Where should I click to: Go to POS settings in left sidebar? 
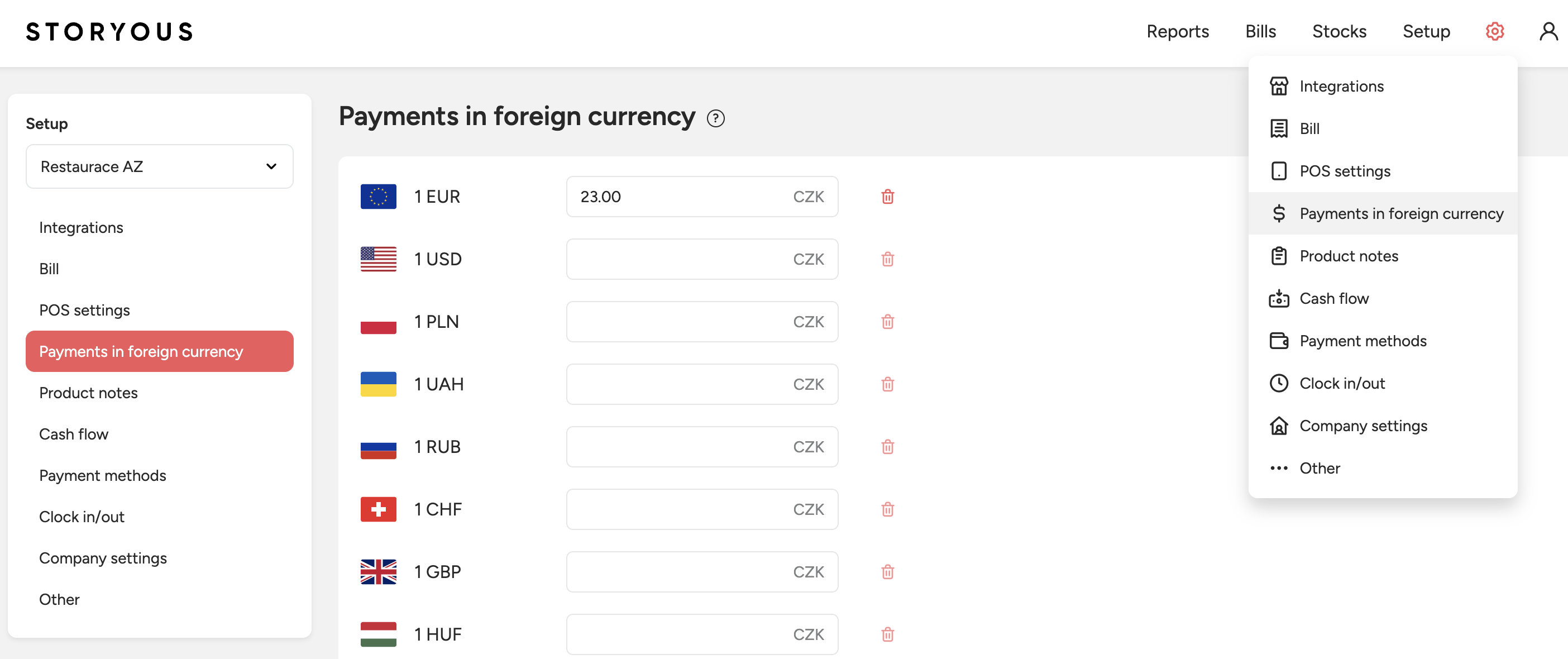pos(85,311)
